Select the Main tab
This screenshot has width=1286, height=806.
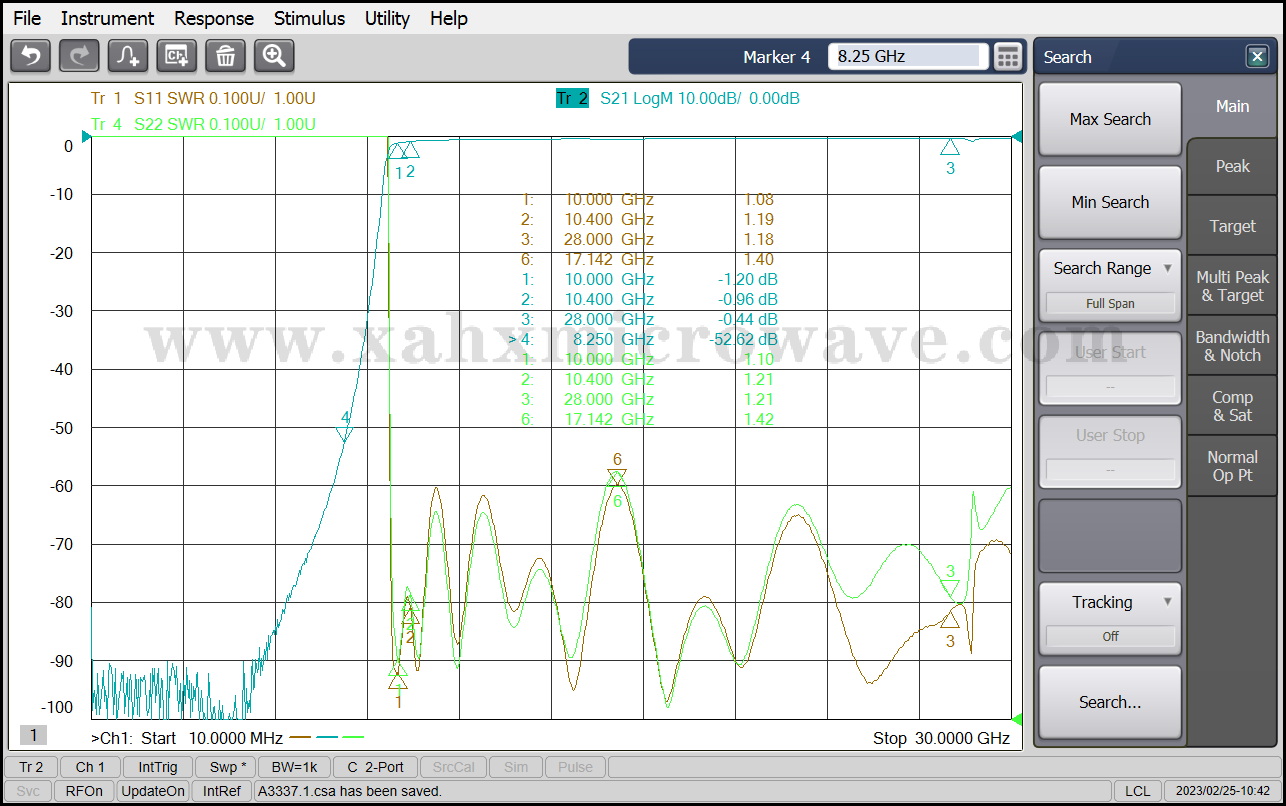coord(1232,106)
